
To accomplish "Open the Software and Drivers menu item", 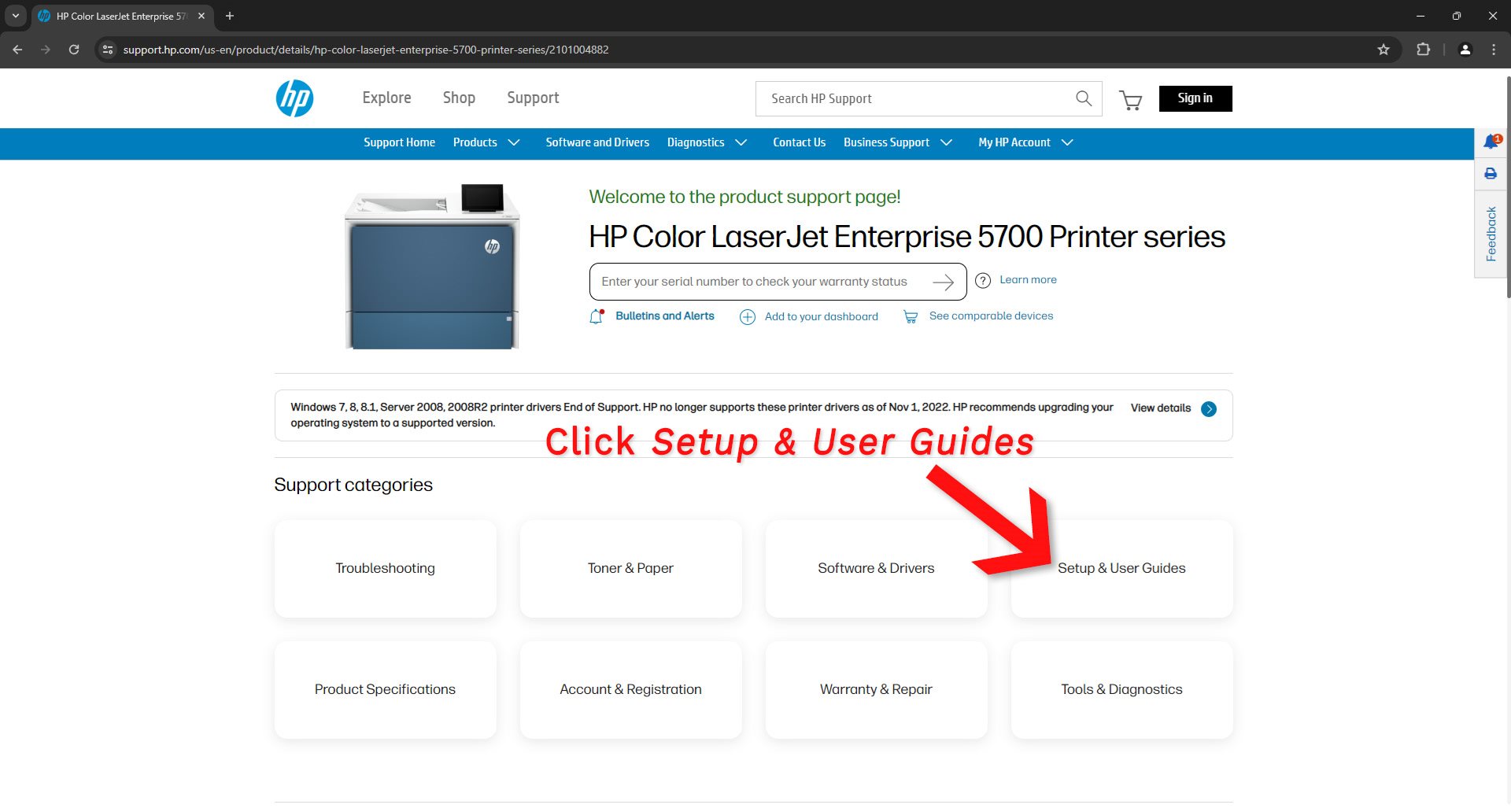I will [x=597, y=142].
